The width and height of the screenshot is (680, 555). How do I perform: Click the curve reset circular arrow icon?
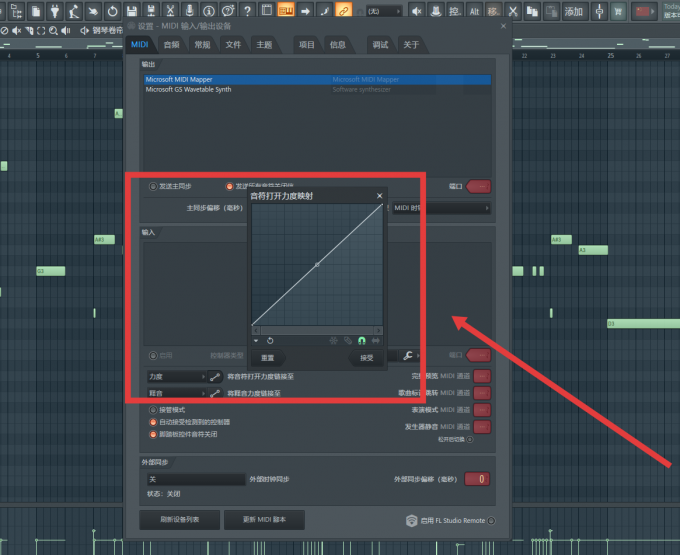pos(270,341)
